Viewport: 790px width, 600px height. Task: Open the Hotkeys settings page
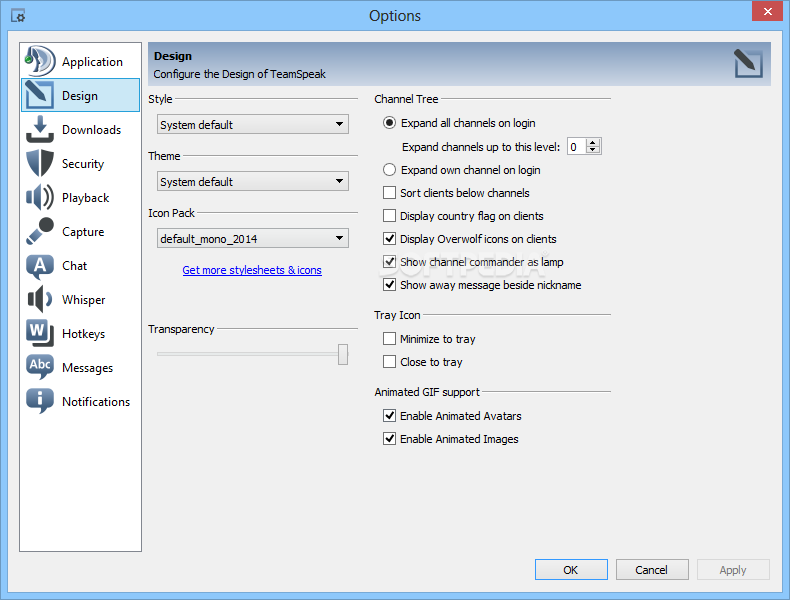coord(81,334)
